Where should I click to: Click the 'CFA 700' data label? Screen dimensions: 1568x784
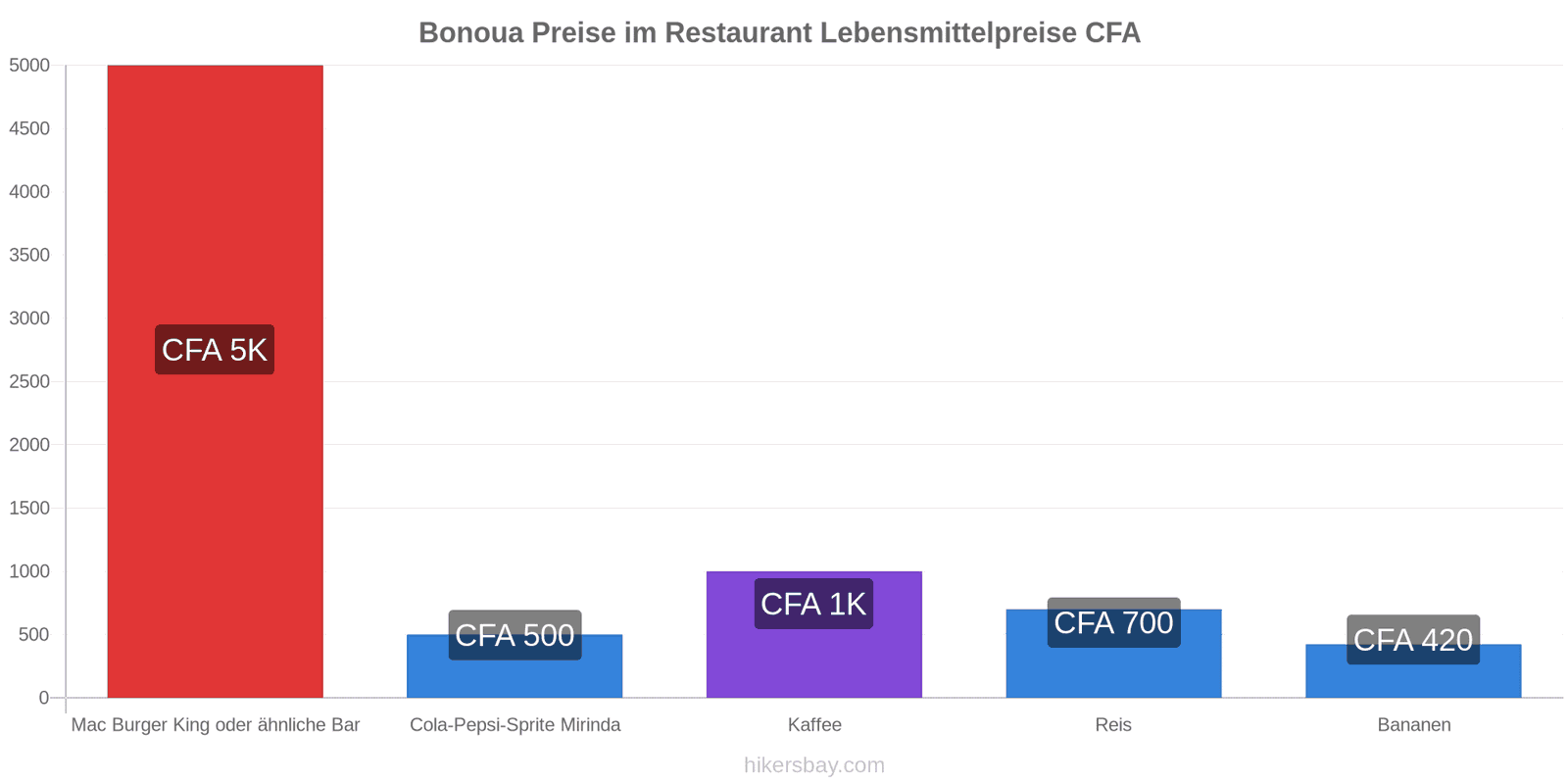(x=1113, y=622)
